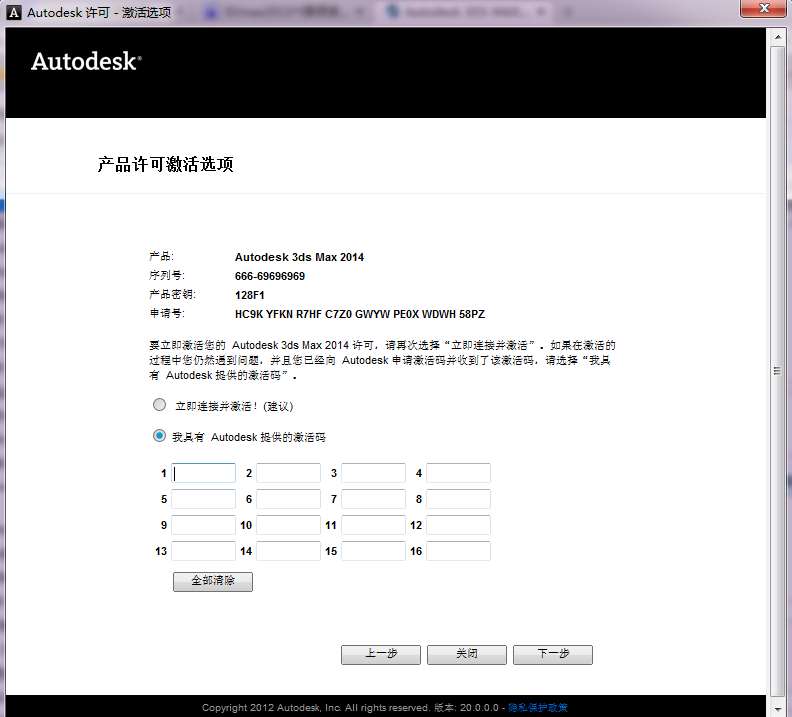Click the copyright 2012 Autodesk footer text
Viewport: 792px width, 717px height.
pos(316,708)
